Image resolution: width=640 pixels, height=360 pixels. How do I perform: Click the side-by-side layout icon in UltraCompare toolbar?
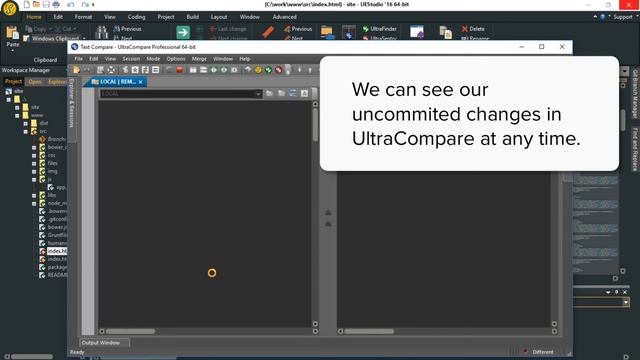(x=193, y=70)
